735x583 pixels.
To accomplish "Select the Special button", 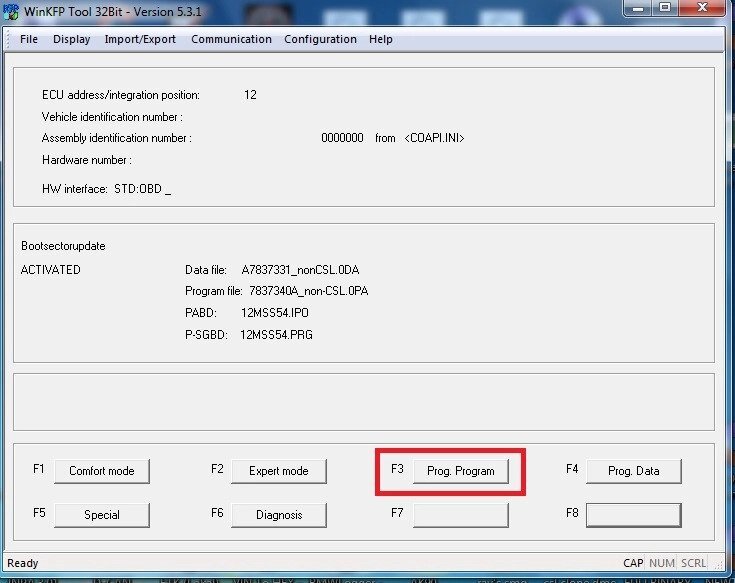I will click(102, 515).
